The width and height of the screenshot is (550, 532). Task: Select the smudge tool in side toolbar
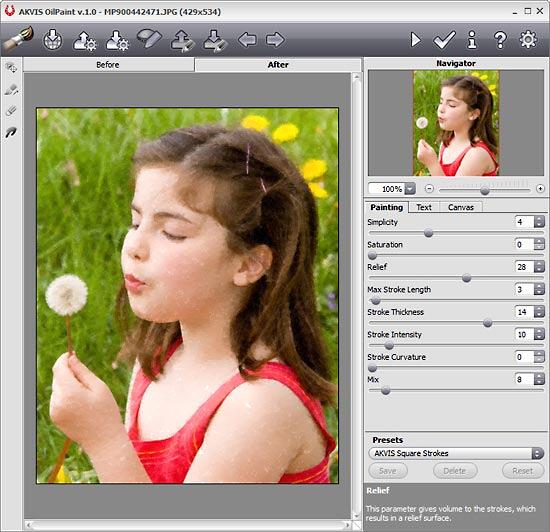click(11, 133)
